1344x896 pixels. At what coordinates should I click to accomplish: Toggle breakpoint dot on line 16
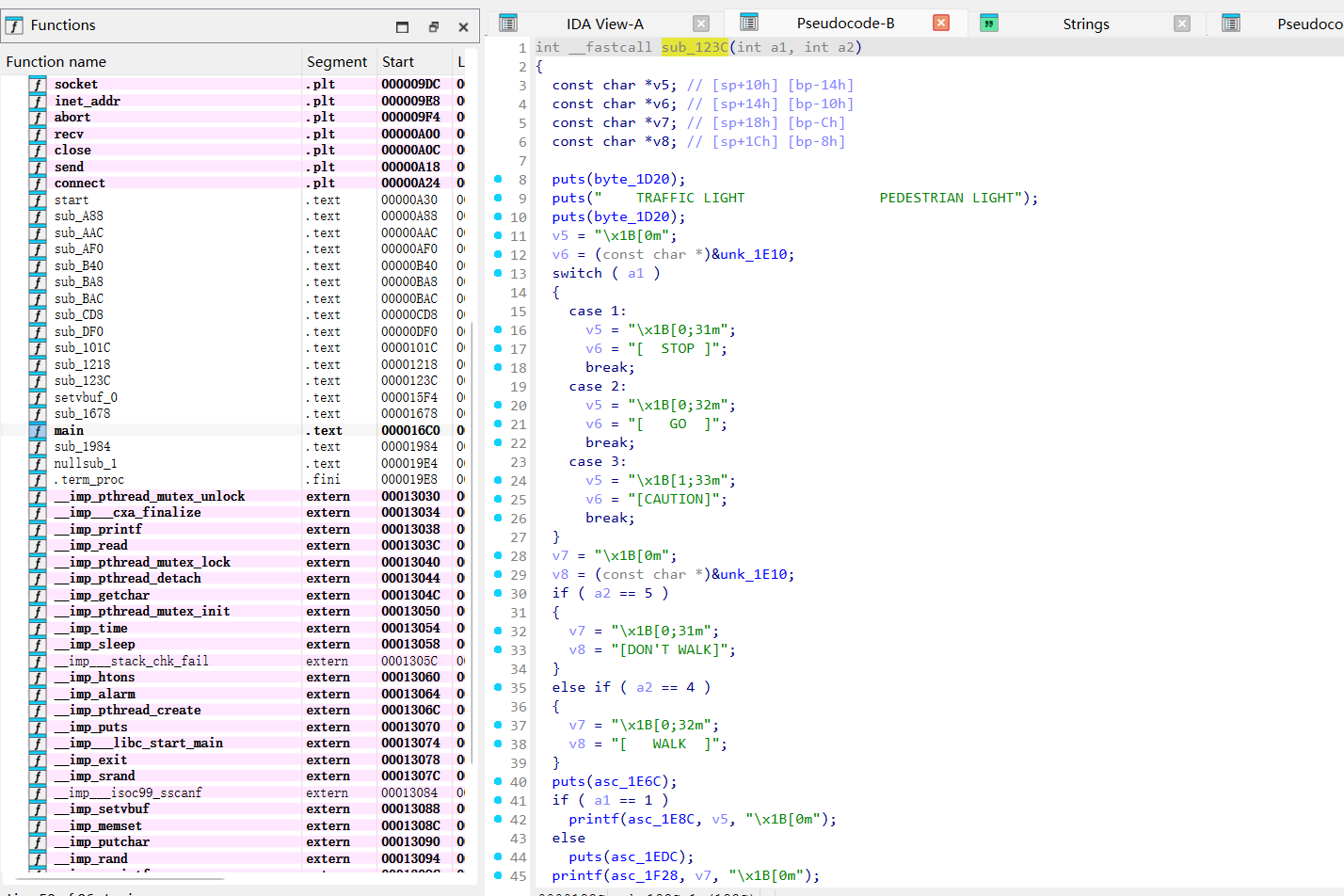[x=498, y=329]
